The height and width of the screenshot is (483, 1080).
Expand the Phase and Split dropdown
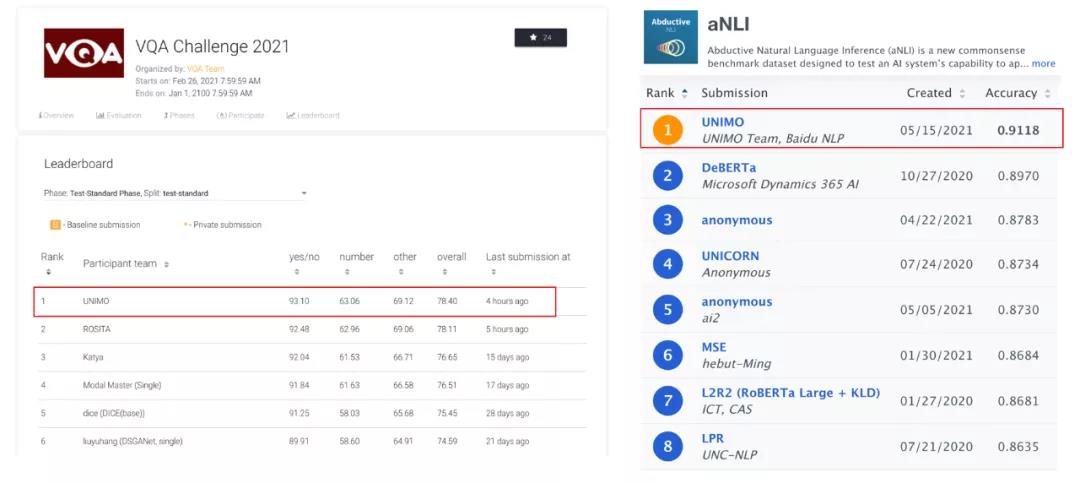tap(176, 194)
